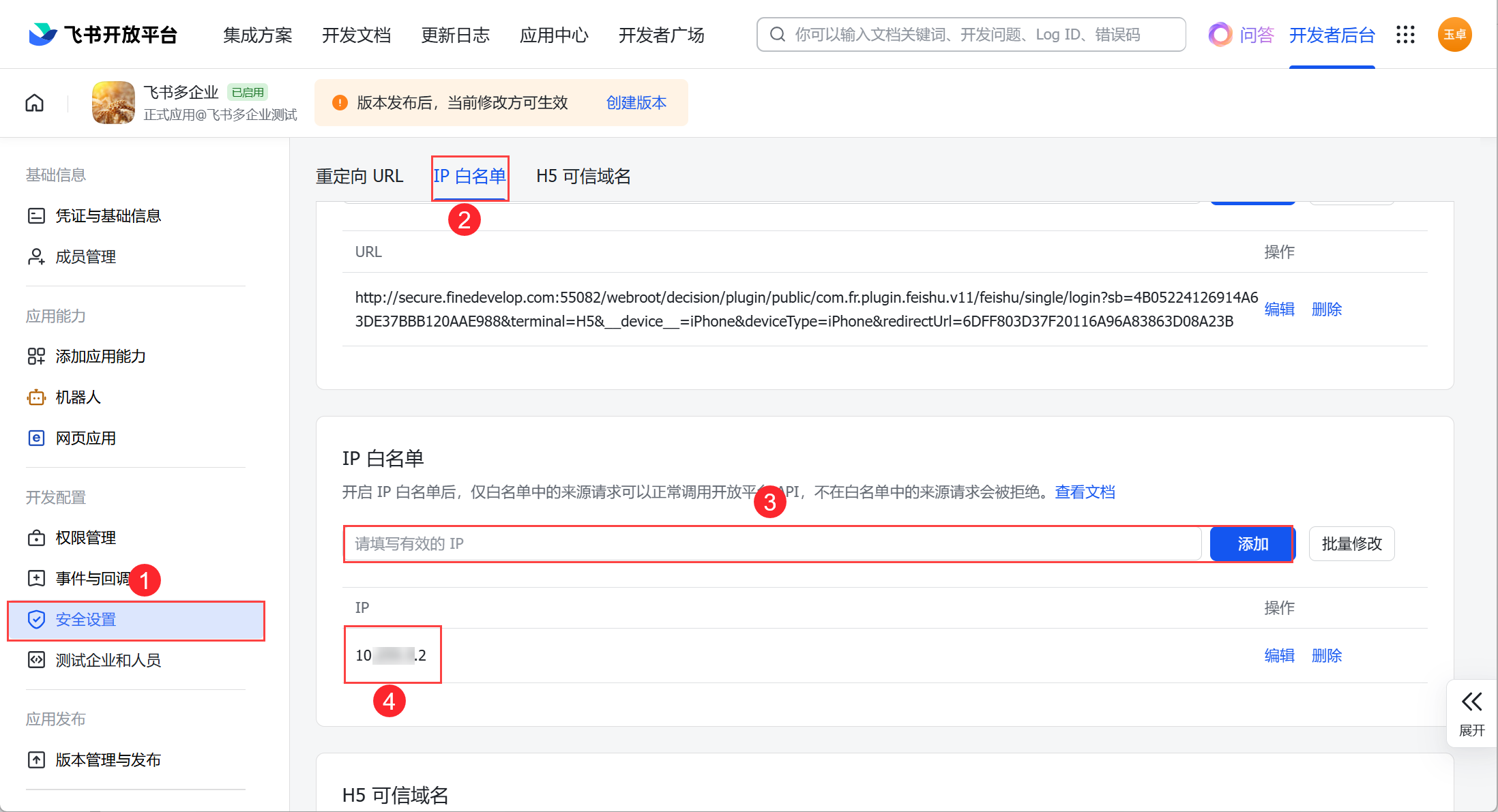Open the 查看文档 link

[x=1085, y=492]
